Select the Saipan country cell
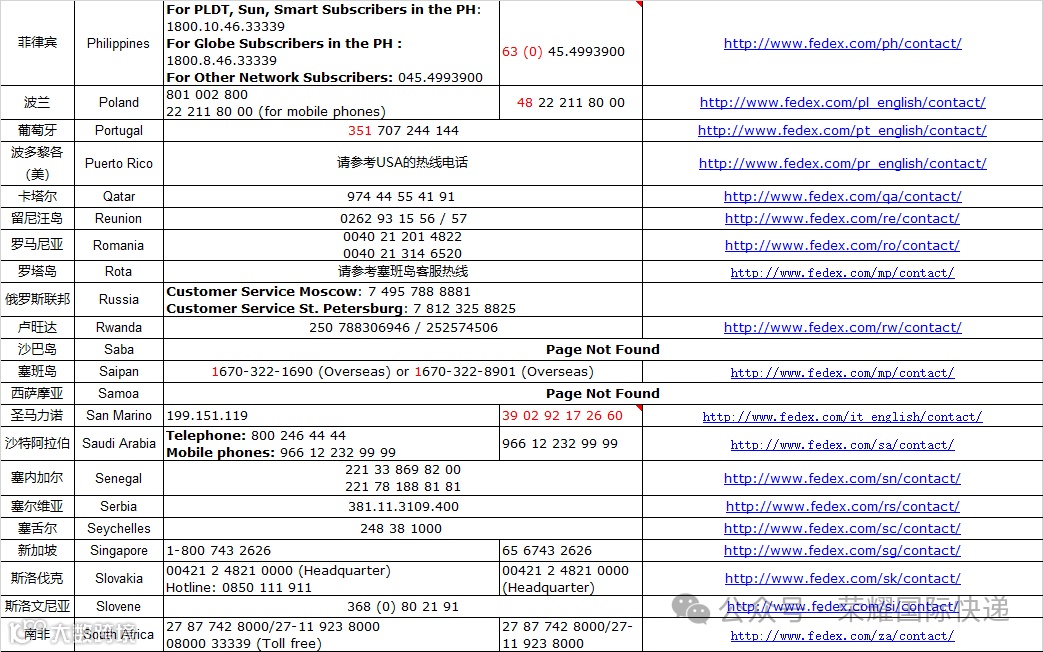 (118, 371)
